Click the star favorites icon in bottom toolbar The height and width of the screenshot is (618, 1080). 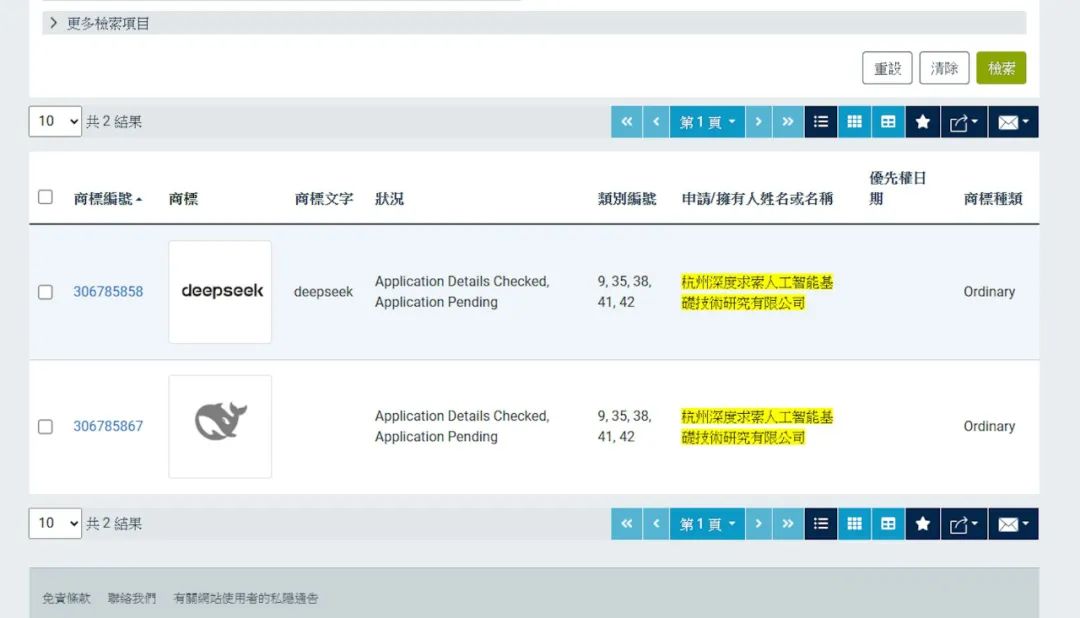[x=923, y=524]
